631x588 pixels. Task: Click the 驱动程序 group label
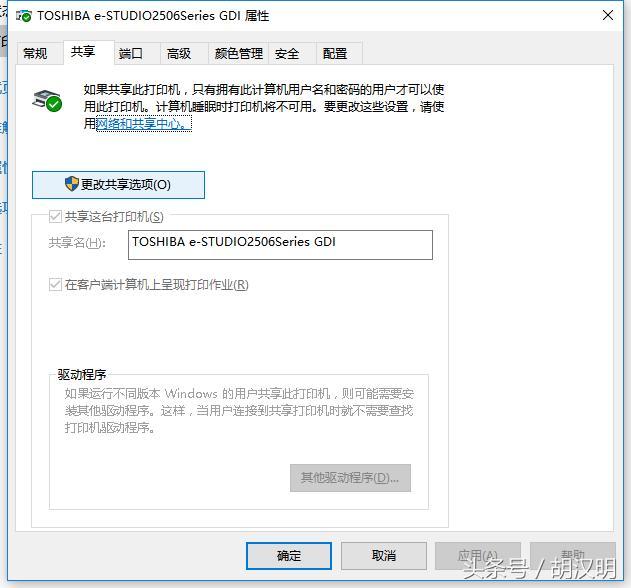coord(82,374)
